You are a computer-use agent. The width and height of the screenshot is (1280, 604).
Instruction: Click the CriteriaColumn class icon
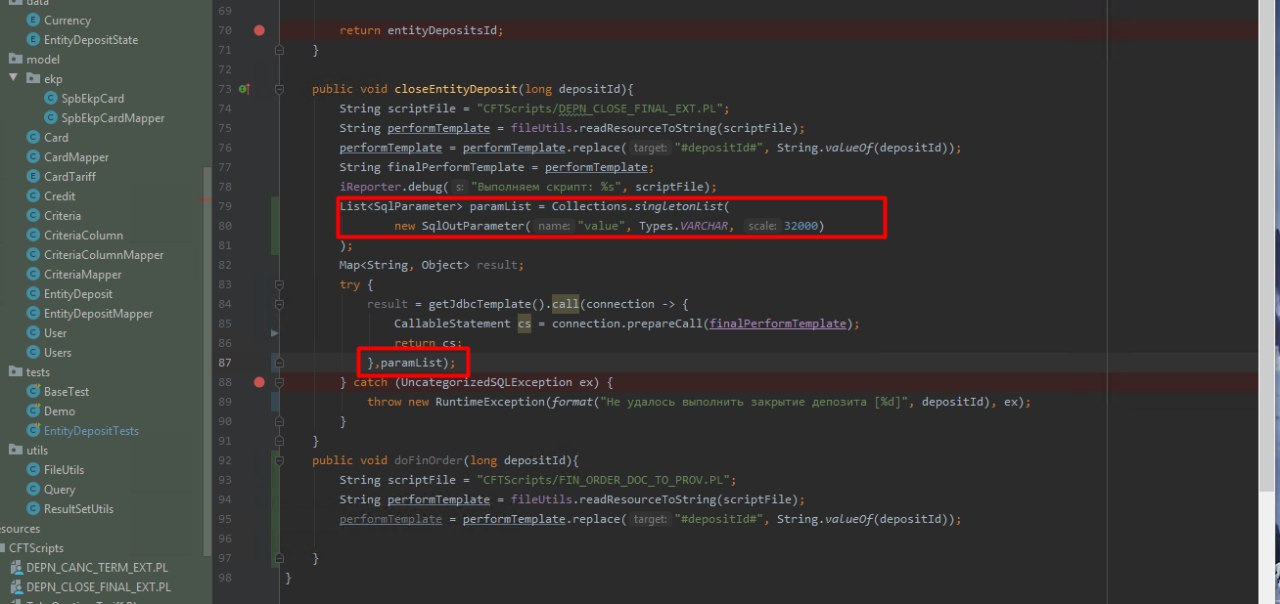tap(33, 235)
